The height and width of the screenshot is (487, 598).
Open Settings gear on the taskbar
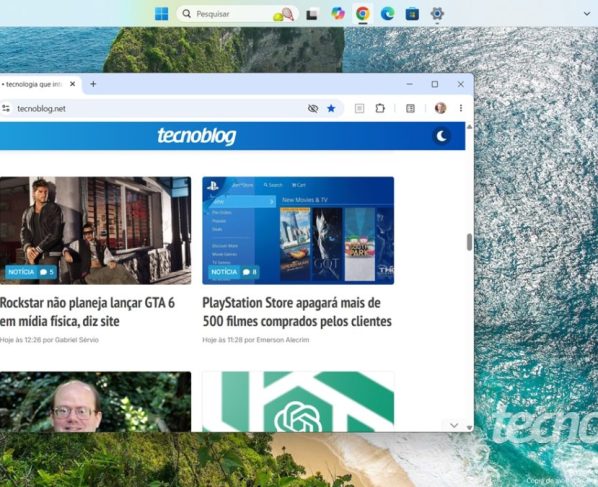point(437,14)
